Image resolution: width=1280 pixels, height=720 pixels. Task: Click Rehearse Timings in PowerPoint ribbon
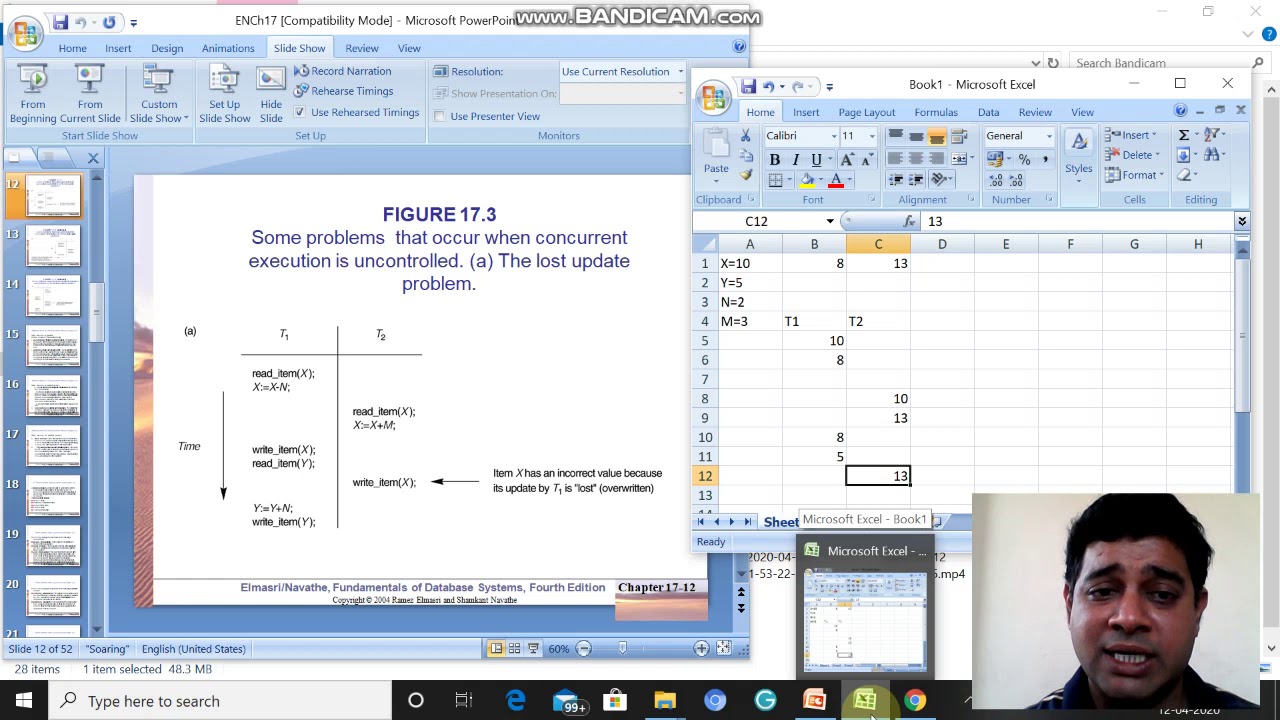(x=343, y=91)
